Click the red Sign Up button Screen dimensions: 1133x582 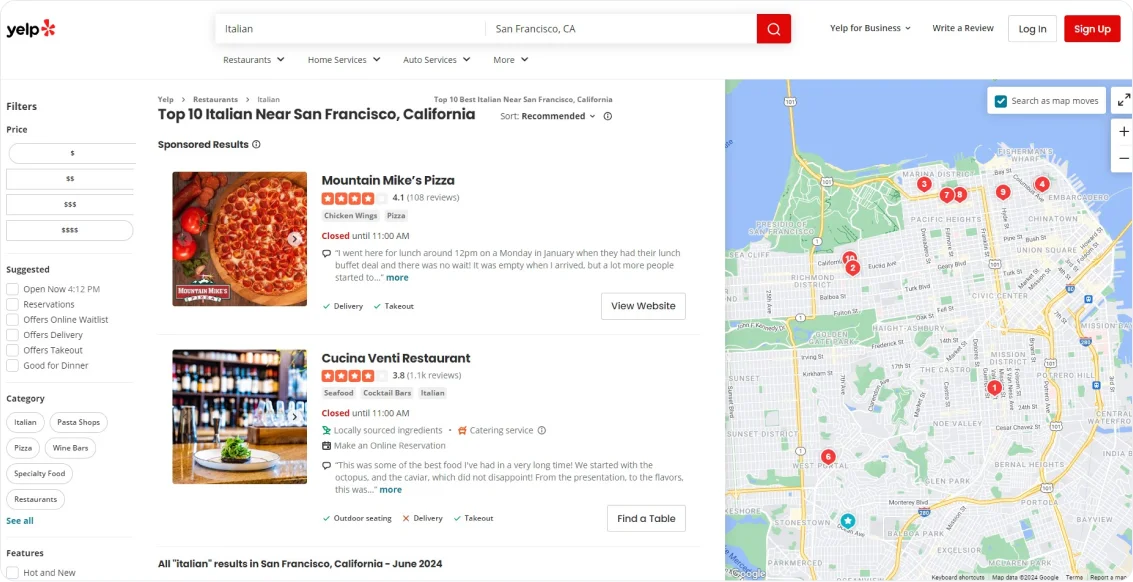[1092, 29]
